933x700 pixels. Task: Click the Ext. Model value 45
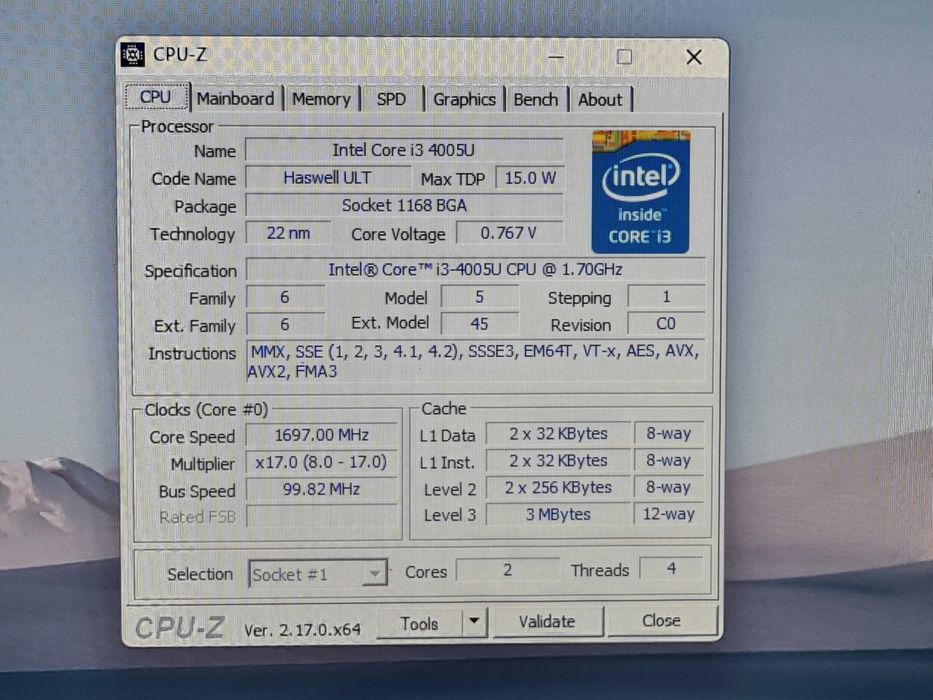coord(480,324)
